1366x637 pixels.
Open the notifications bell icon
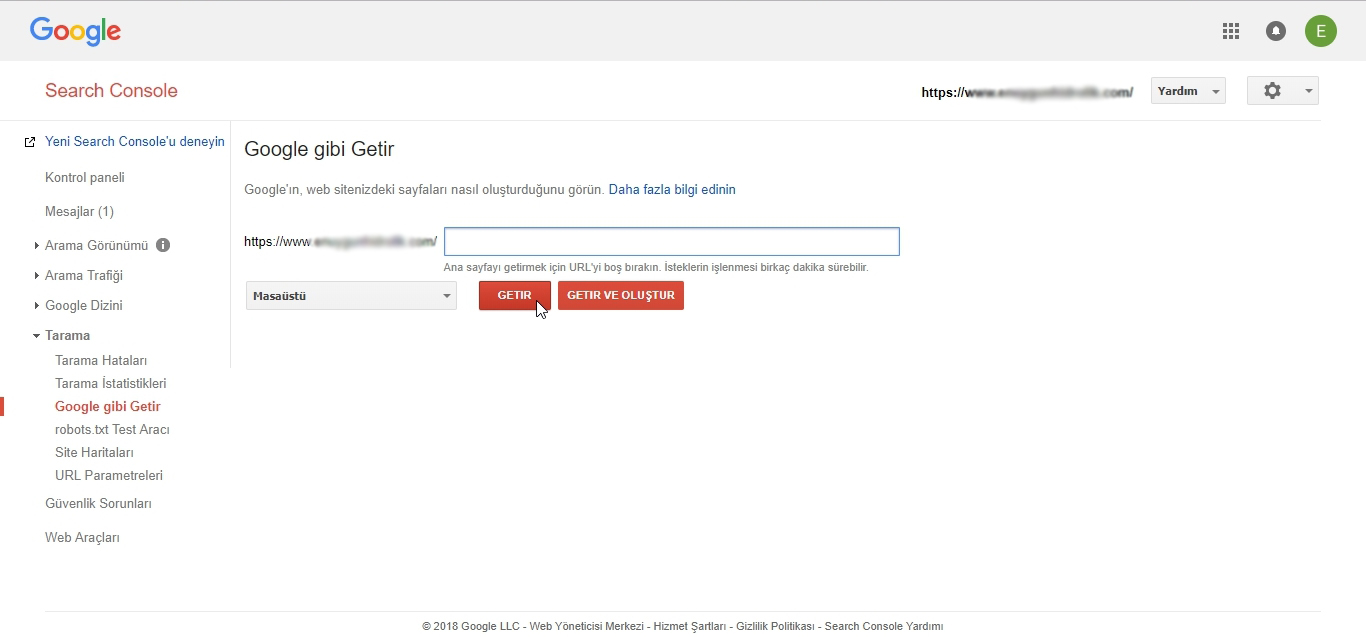1276,31
